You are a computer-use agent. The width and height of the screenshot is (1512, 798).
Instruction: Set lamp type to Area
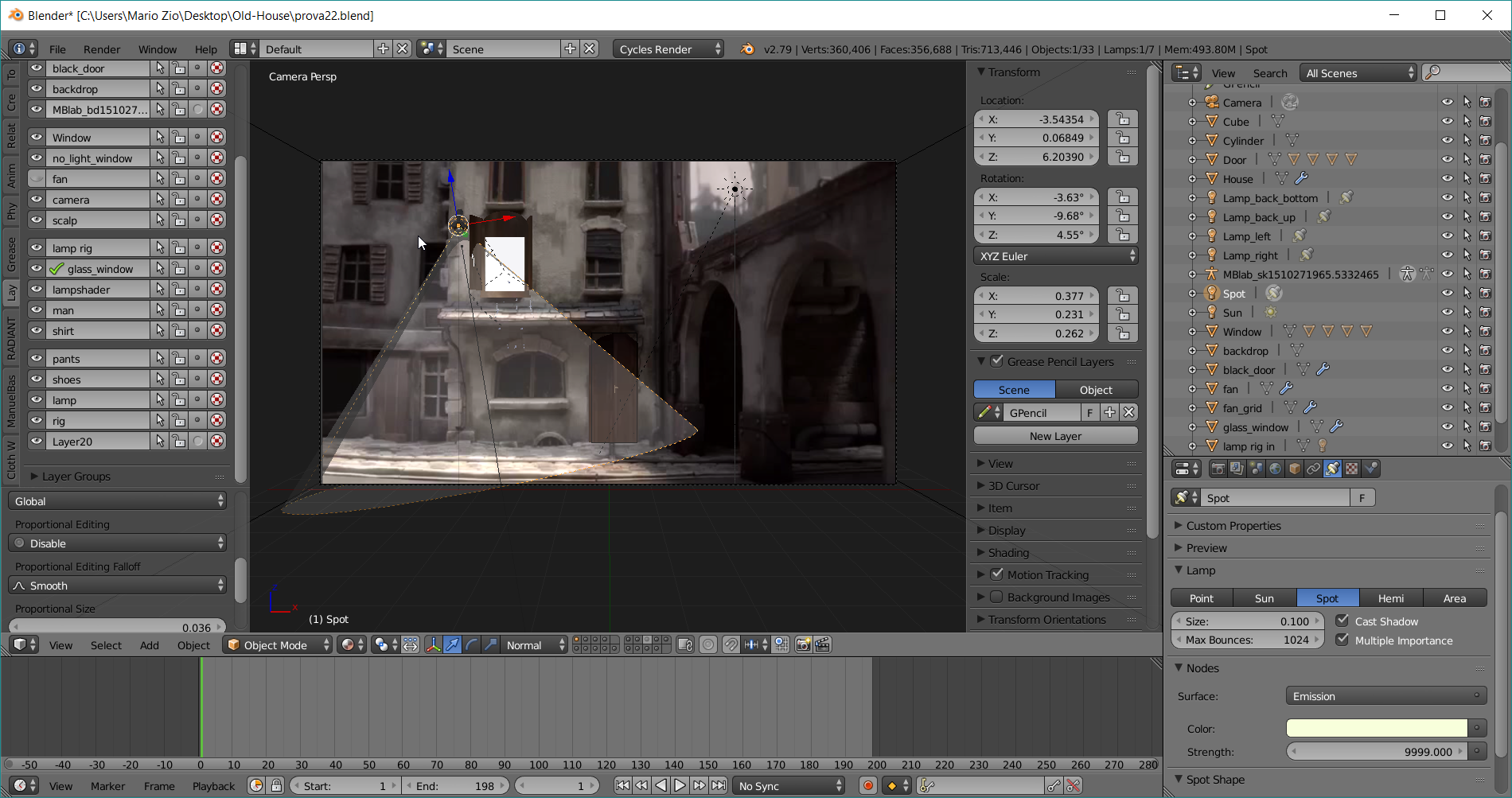pyautogui.click(x=1455, y=598)
